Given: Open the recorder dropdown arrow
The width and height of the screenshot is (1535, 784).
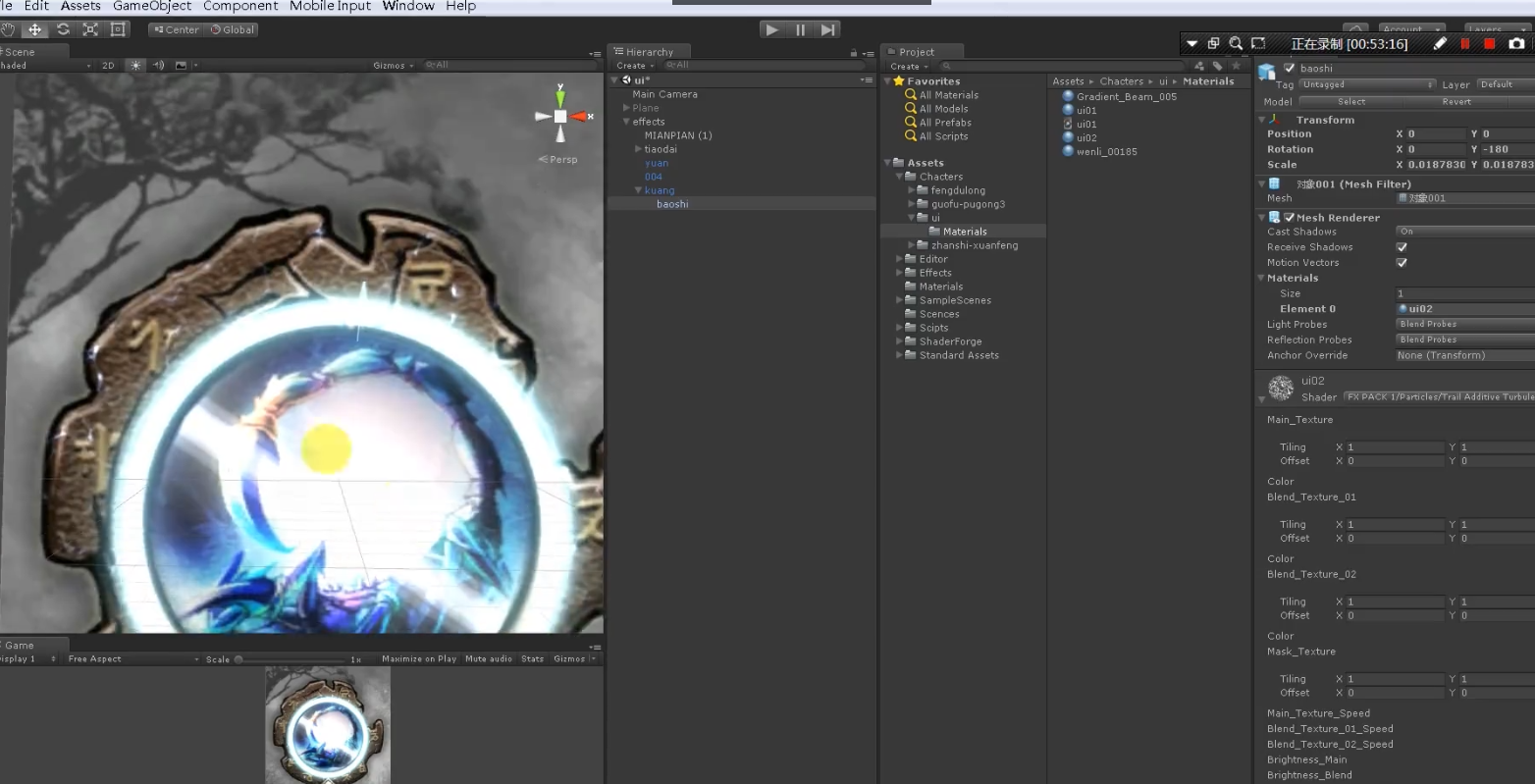Looking at the screenshot, I should coord(1191,44).
